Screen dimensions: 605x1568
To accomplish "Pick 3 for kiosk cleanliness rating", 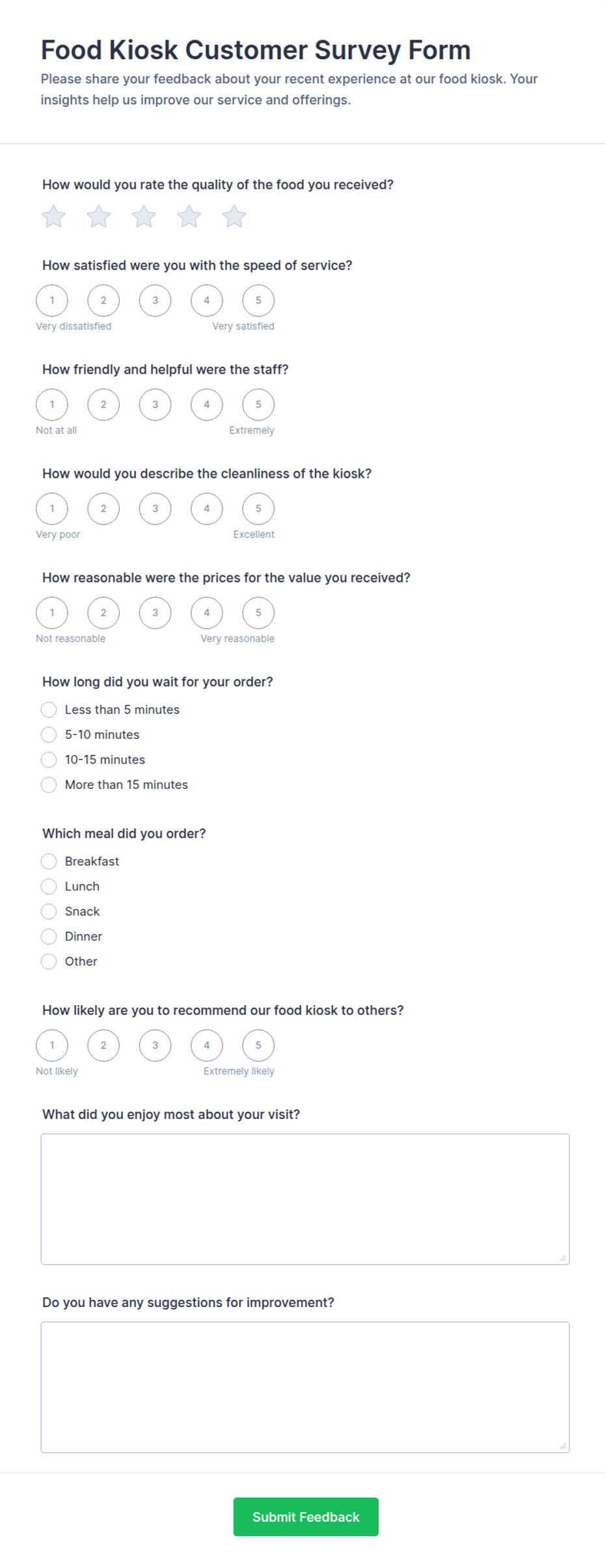I will 155,509.
